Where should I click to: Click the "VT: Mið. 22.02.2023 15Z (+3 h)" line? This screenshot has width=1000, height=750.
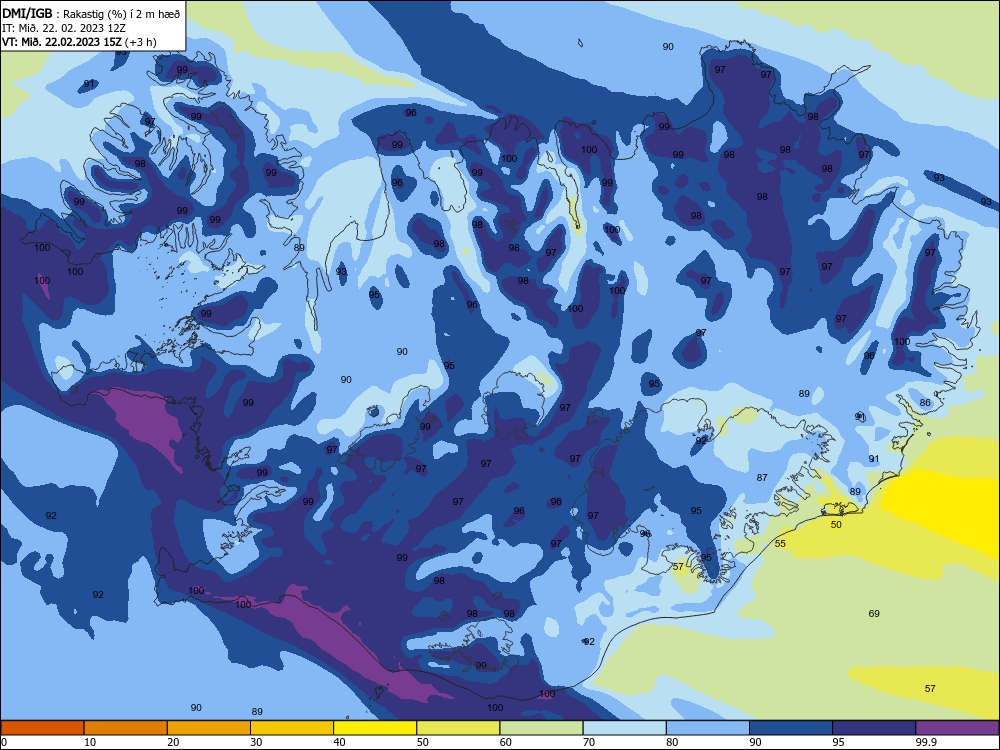pos(78,42)
